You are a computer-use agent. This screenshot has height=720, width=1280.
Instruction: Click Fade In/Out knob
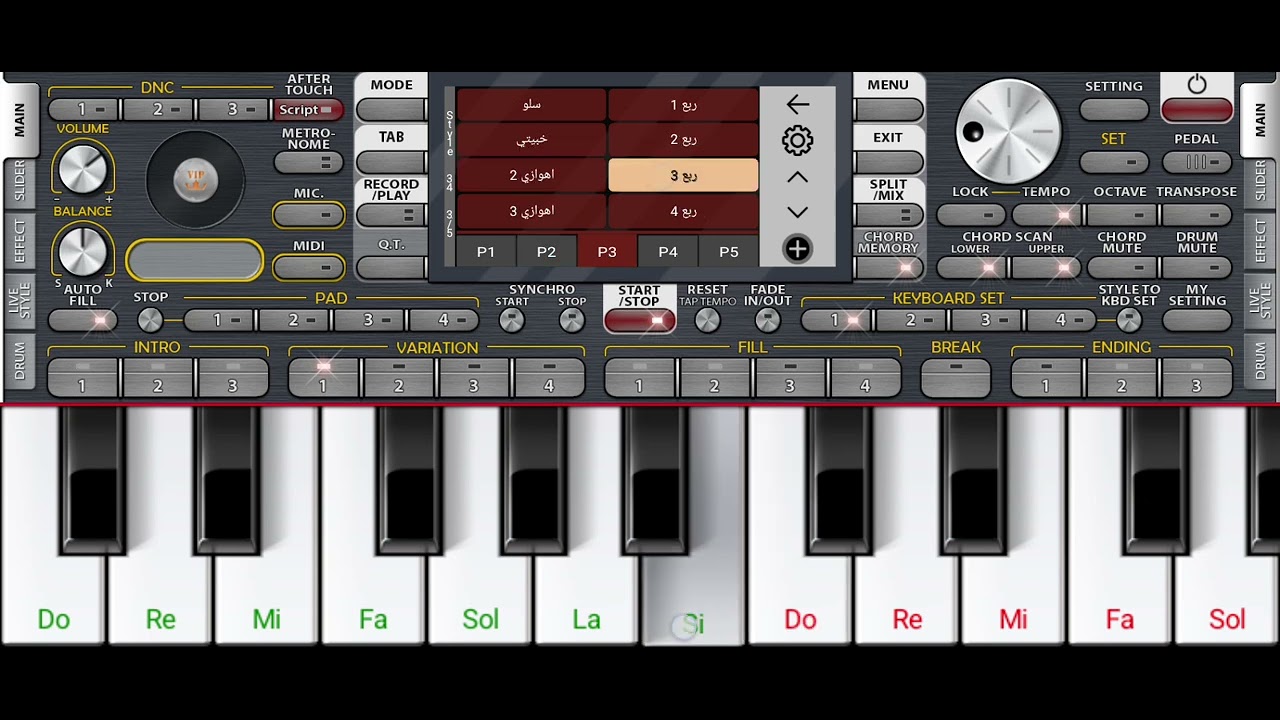[767, 320]
